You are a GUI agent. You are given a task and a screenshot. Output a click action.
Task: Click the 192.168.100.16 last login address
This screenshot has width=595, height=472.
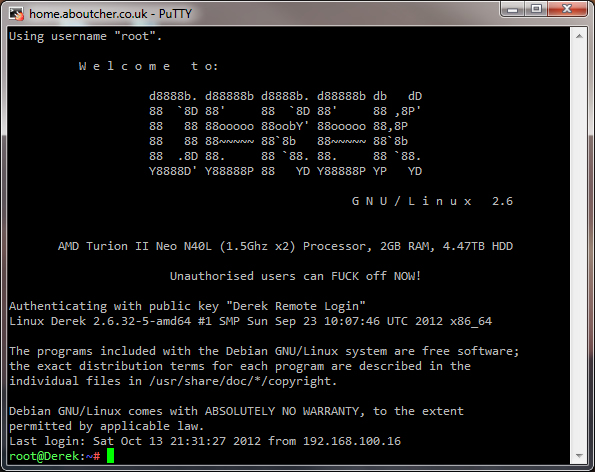tap(352, 441)
